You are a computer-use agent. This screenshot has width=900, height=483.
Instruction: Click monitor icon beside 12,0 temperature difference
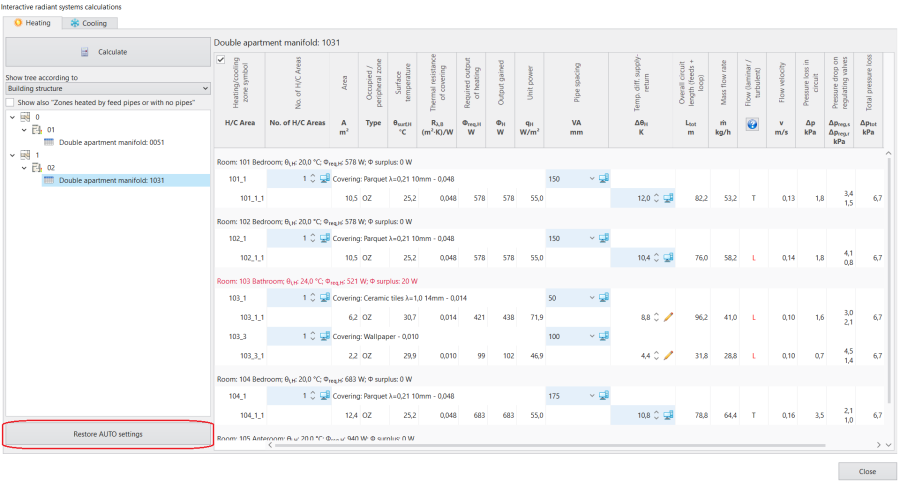668,198
